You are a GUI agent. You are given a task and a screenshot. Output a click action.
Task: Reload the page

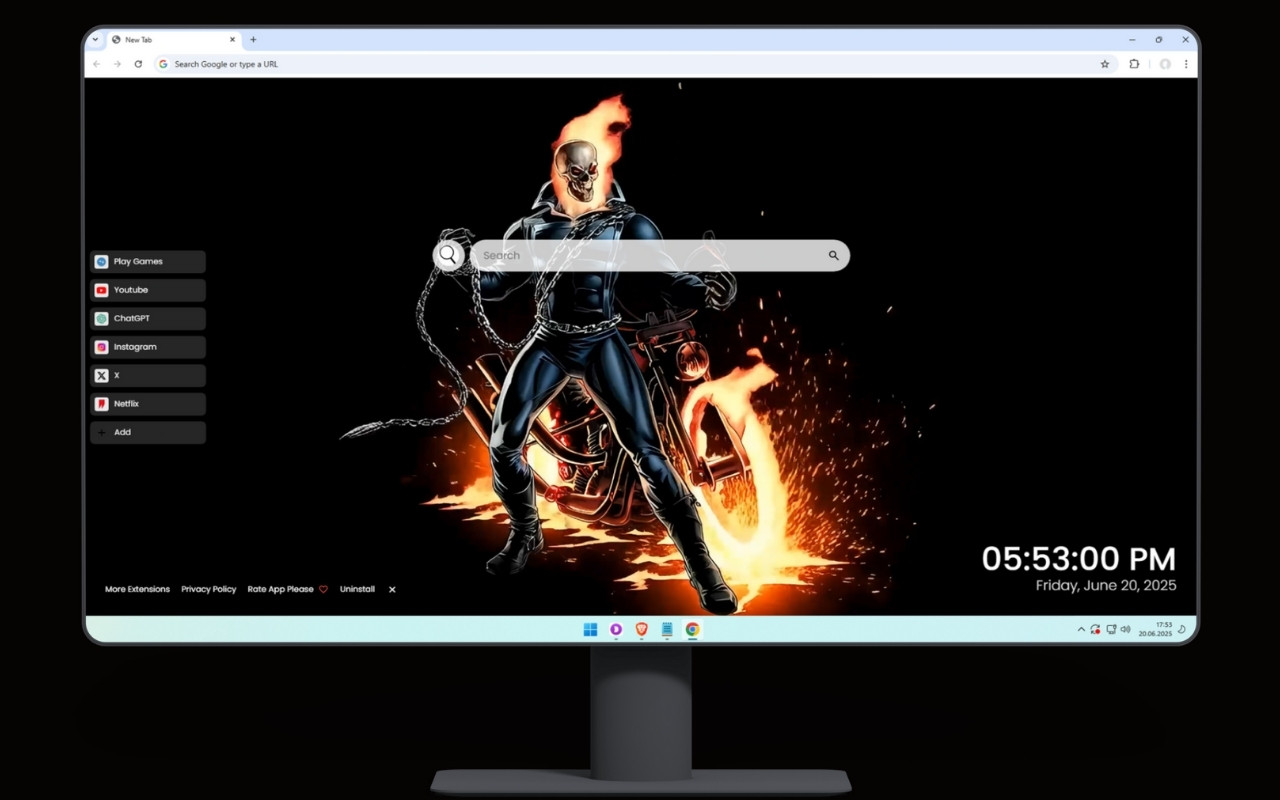138,64
